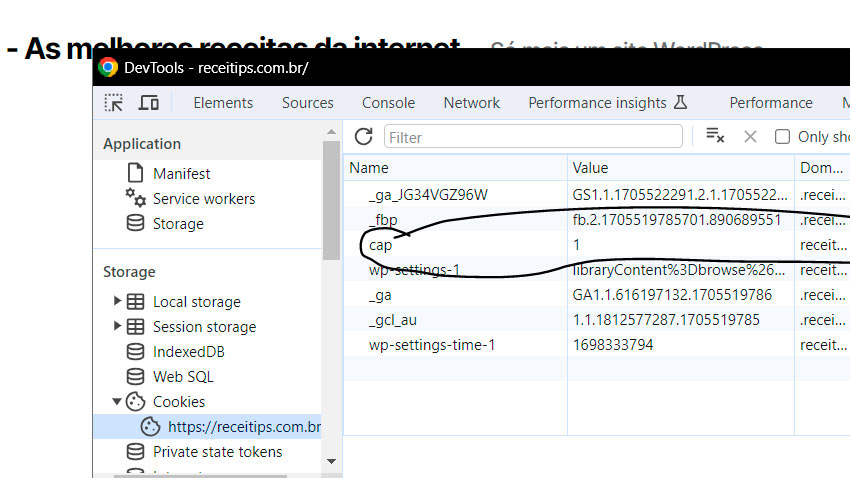The image size is (850, 478).
Task: Click the value 1.1.1812577287.1705519785
Action: click(666, 320)
